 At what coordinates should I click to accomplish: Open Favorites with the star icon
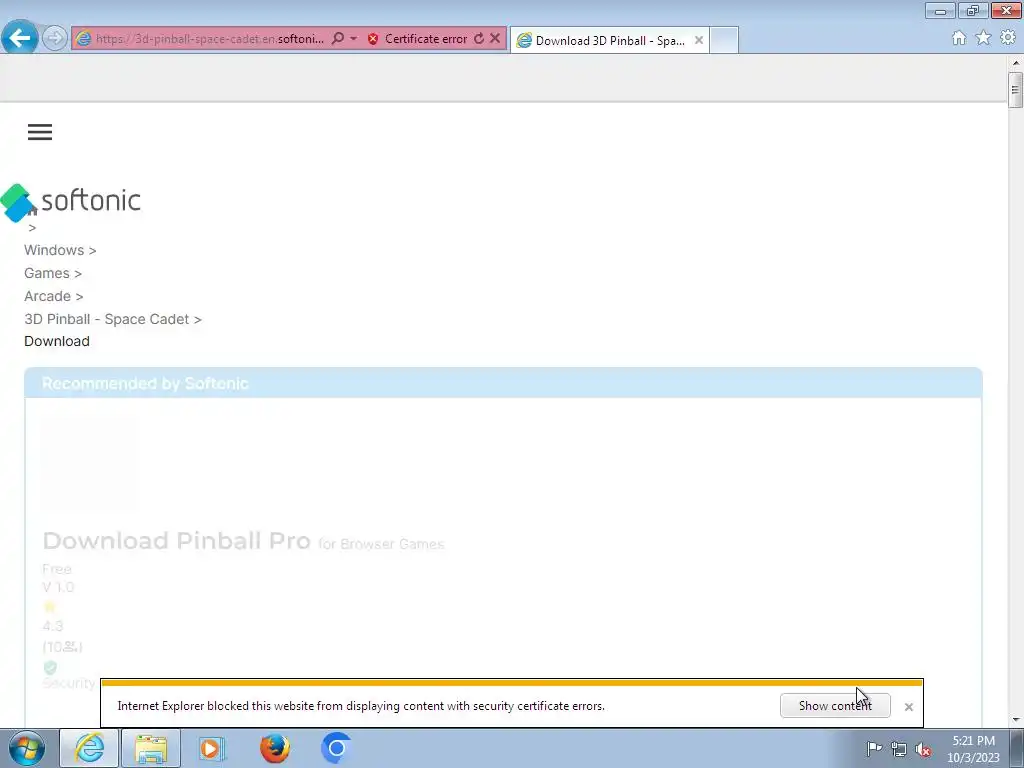tap(983, 38)
